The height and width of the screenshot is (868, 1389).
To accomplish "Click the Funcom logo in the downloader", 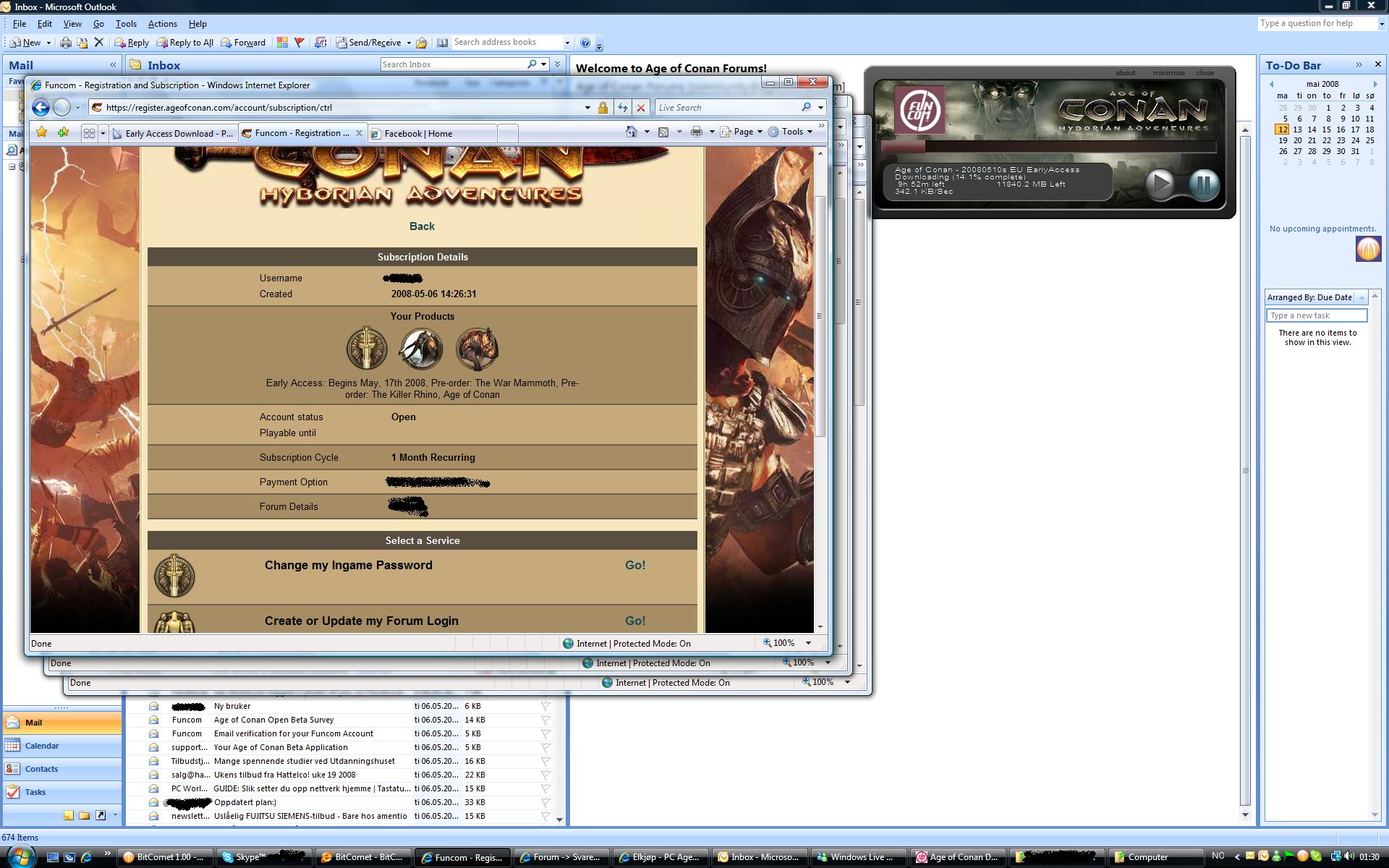I will 919,110.
